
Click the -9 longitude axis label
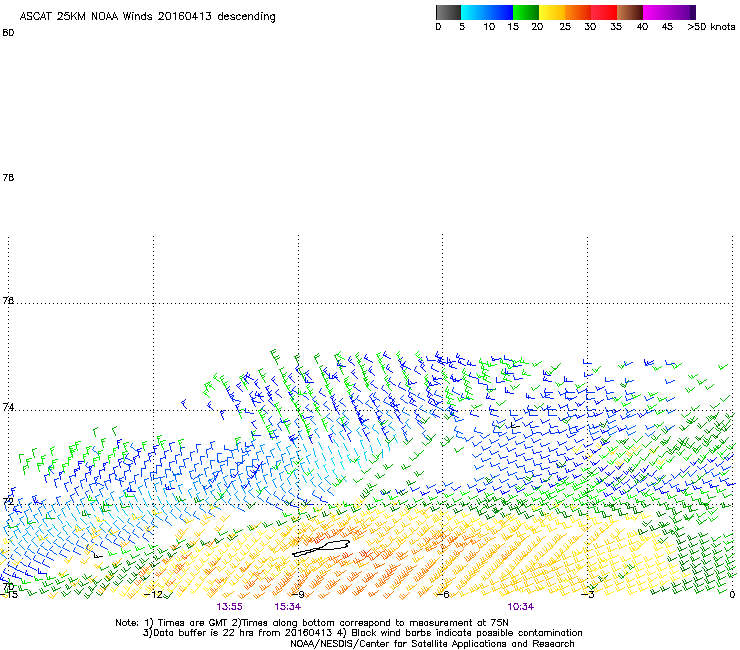click(298, 595)
